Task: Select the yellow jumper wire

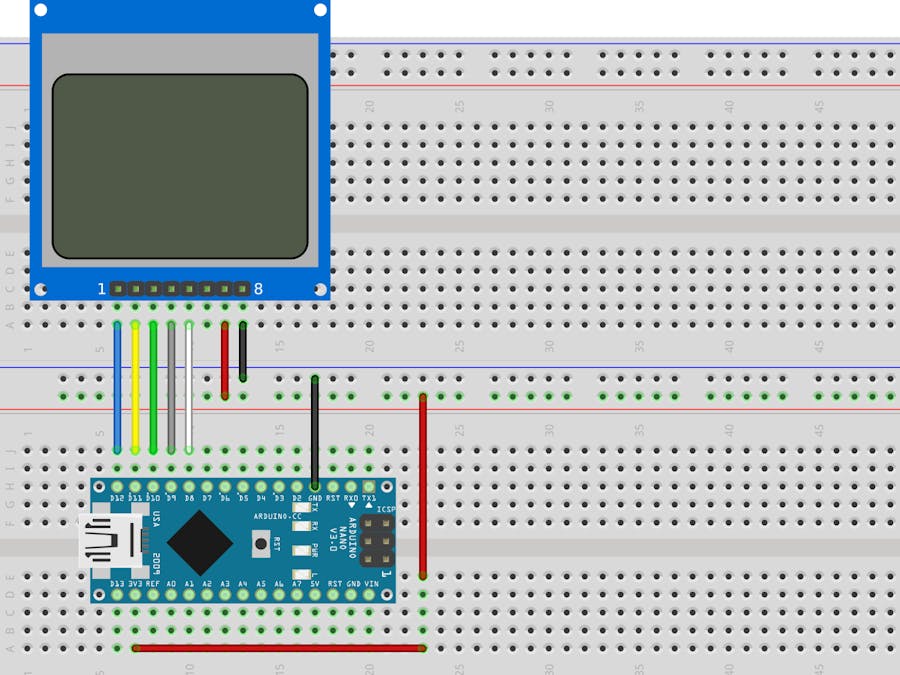Action: point(135,388)
